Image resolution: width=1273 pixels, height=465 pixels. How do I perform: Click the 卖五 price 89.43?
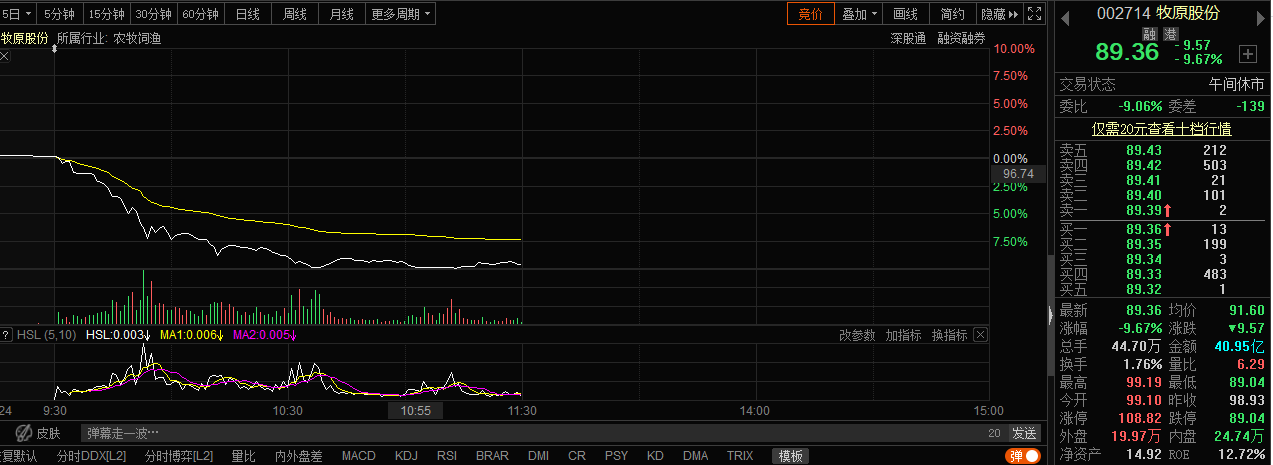point(1144,150)
